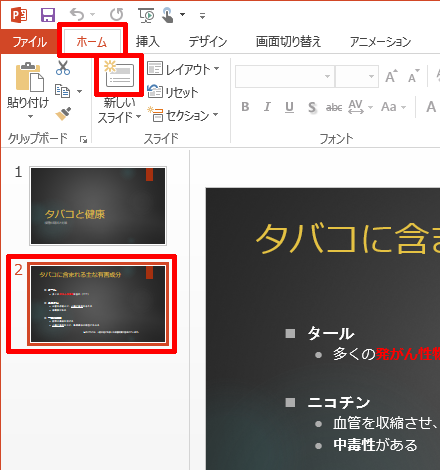Click the Undo arrow icon
Screen dimensions: 440x470
[77, 15]
